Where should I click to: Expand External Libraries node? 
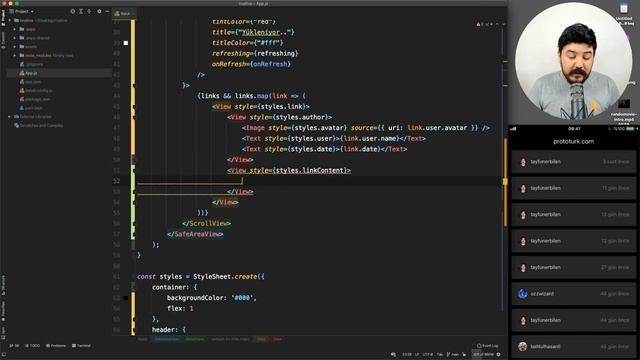(x=10, y=117)
